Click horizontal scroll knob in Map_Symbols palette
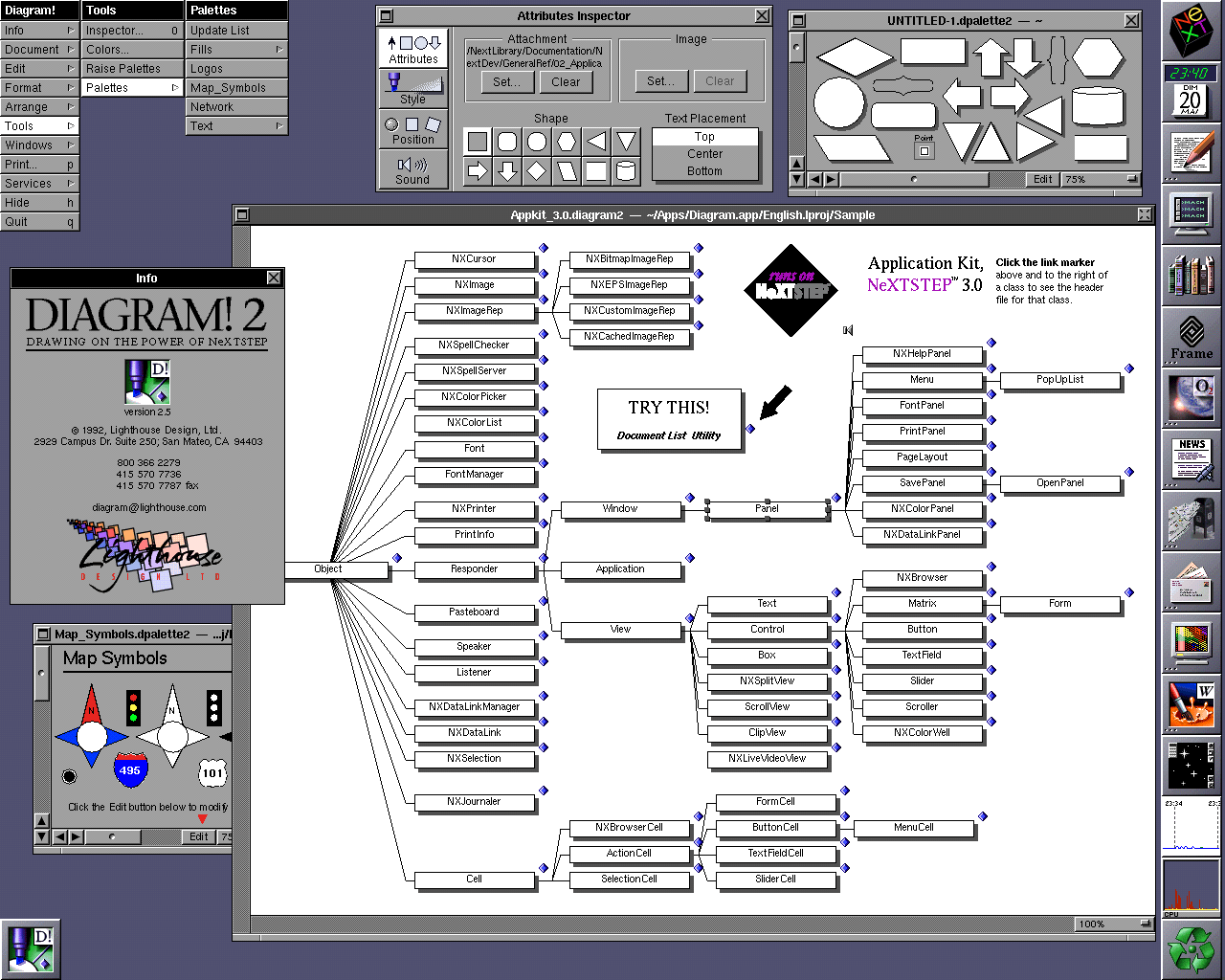Image resolution: width=1225 pixels, height=980 pixels. [112, 836]
